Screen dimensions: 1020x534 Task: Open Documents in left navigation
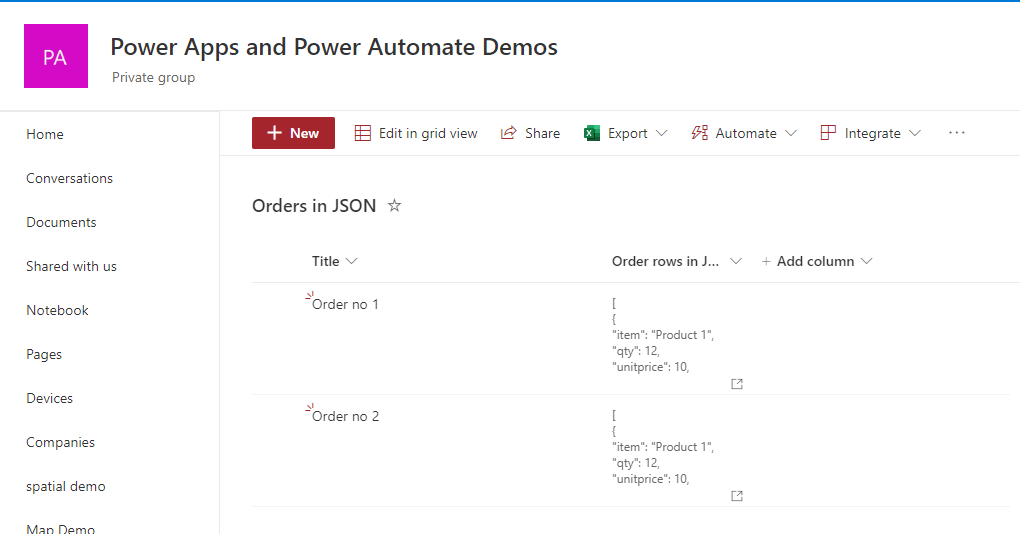click(61, 222)
